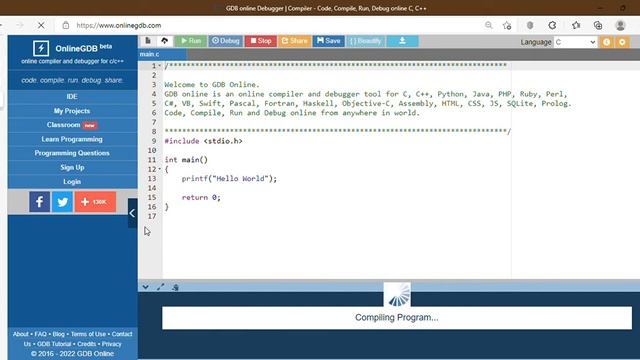Click the orange info icon beside Language
This screenshot has height=360, width=640.
click(607, 42)
